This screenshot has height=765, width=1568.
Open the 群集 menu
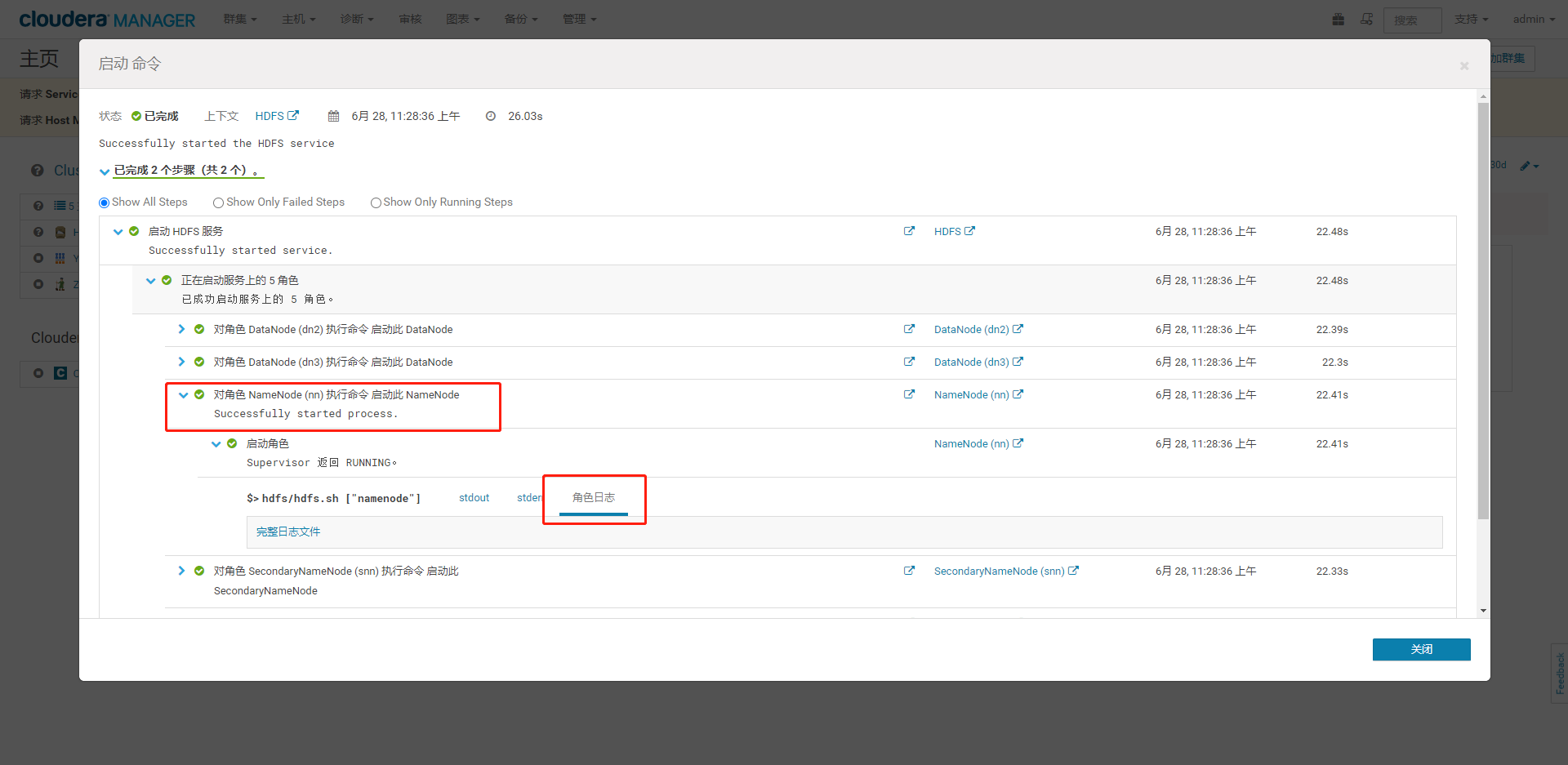click(240, 19)
